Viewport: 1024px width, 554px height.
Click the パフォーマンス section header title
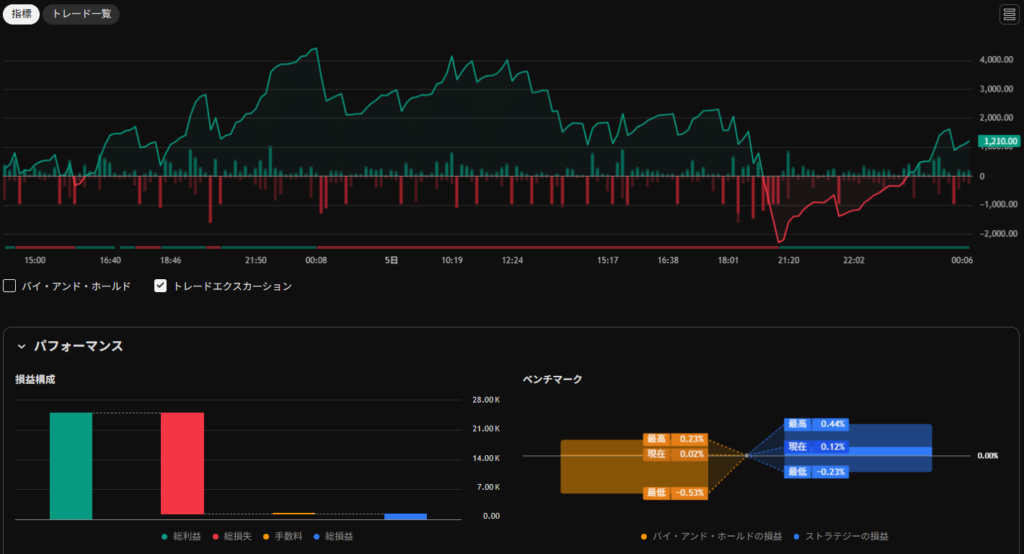point(78,346)
